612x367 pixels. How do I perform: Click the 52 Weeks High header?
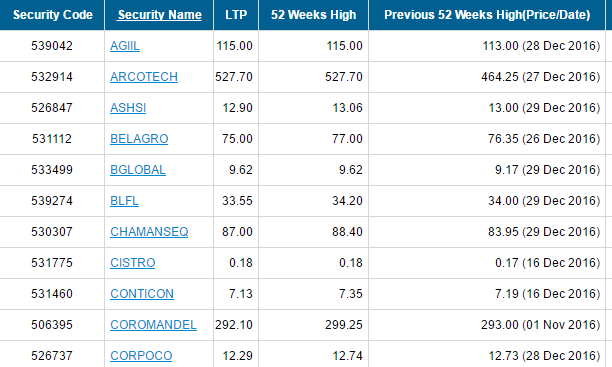point(313,15)
